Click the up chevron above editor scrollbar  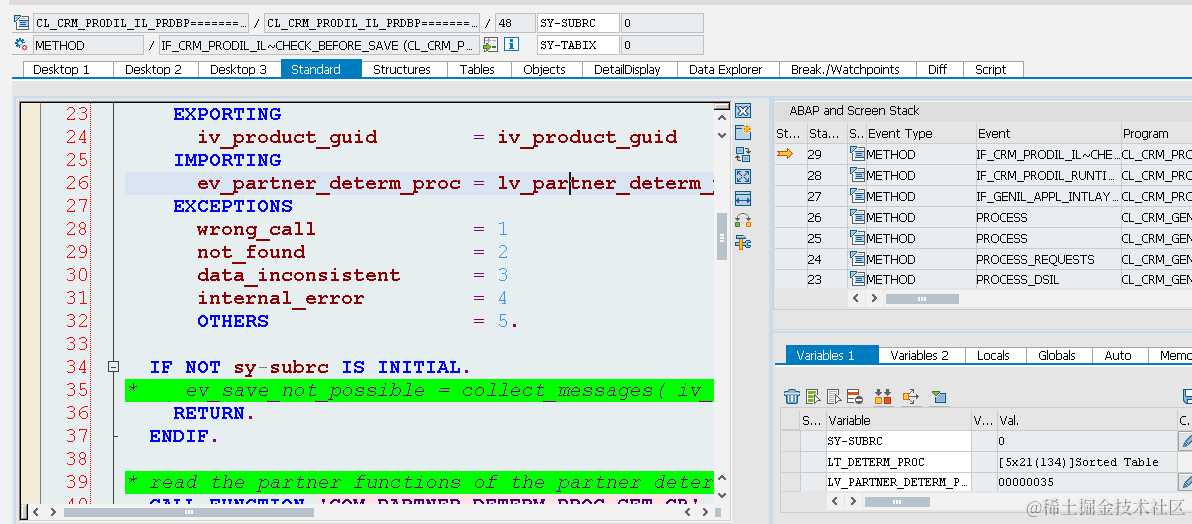pyautogui.click(x=721, y=116)
